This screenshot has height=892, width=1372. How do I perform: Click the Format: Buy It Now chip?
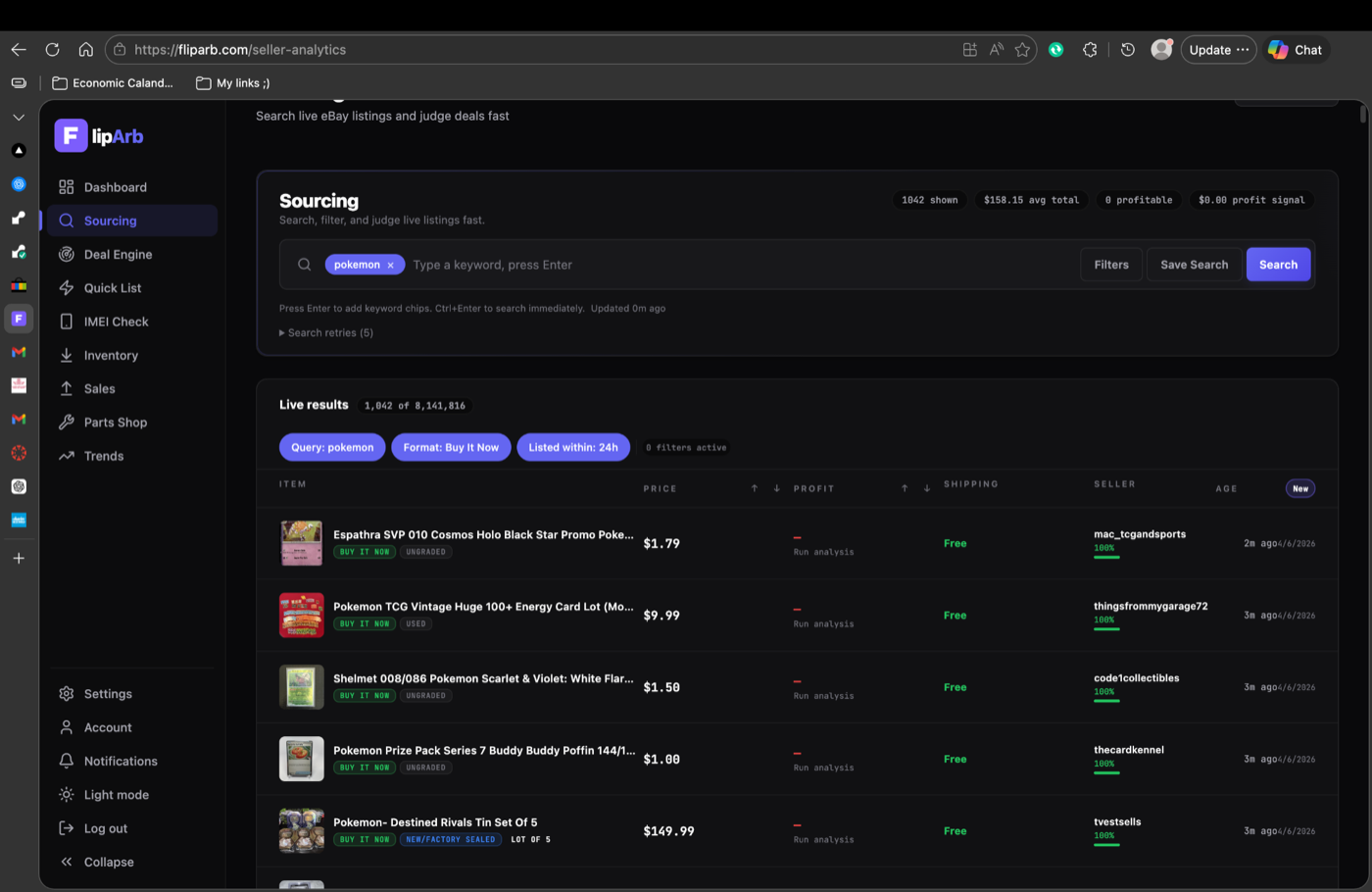(451, 447)
